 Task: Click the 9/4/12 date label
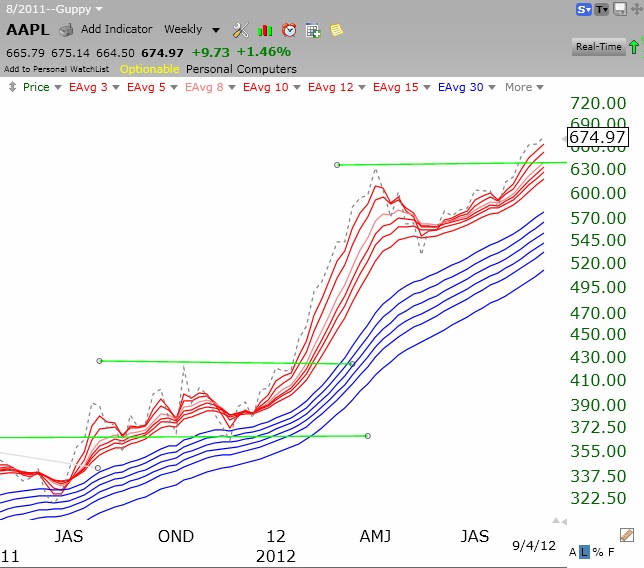[534, 545]
